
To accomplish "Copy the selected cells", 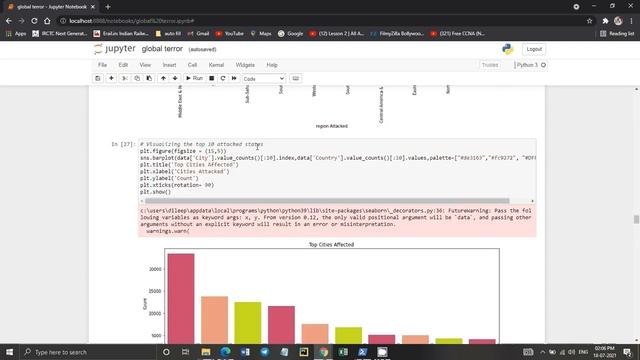I will 137,78.
